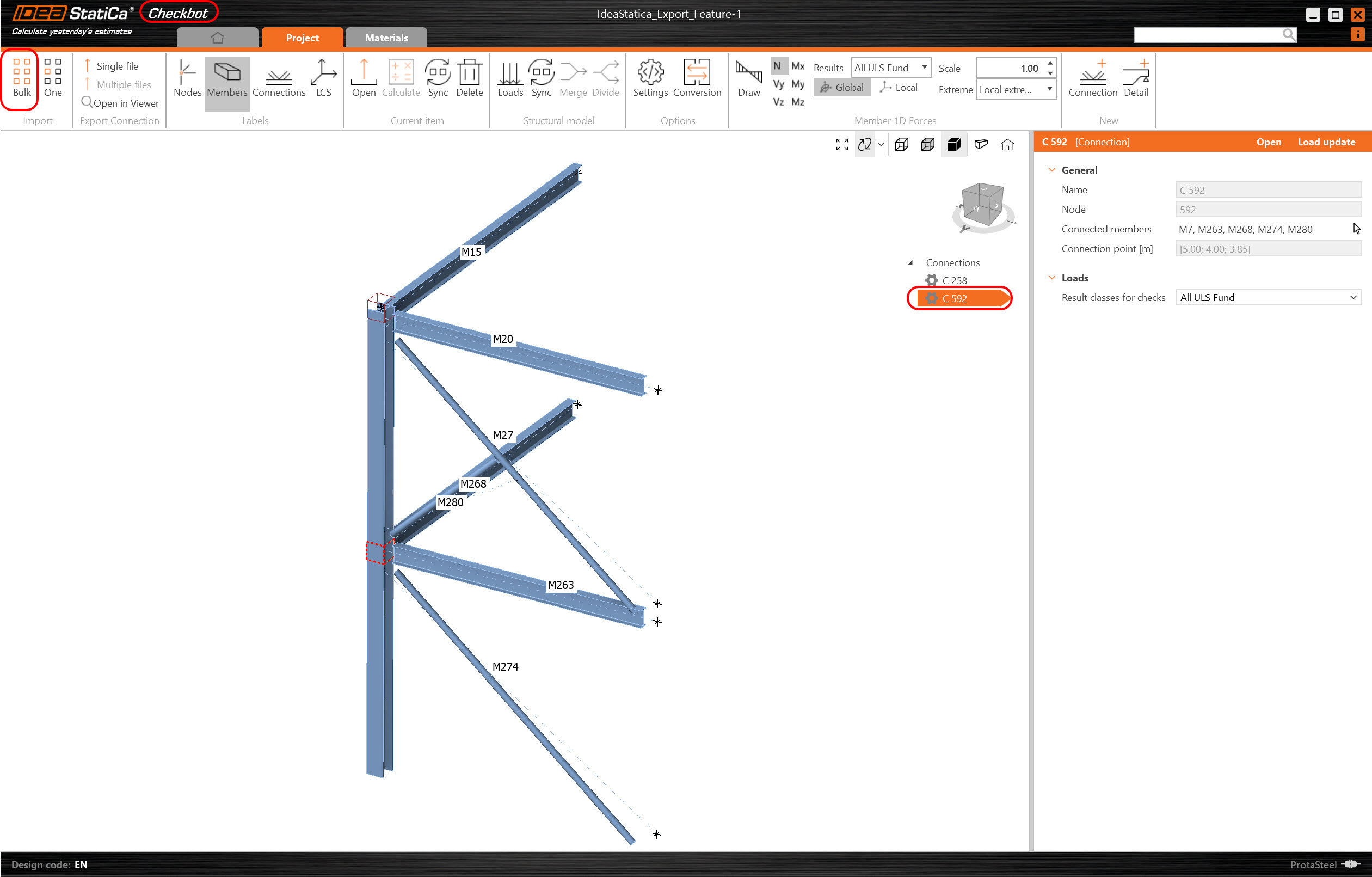Screen dimensions: 1372x877
Task: Enable the Mz force component
Action: click(798, 102)
